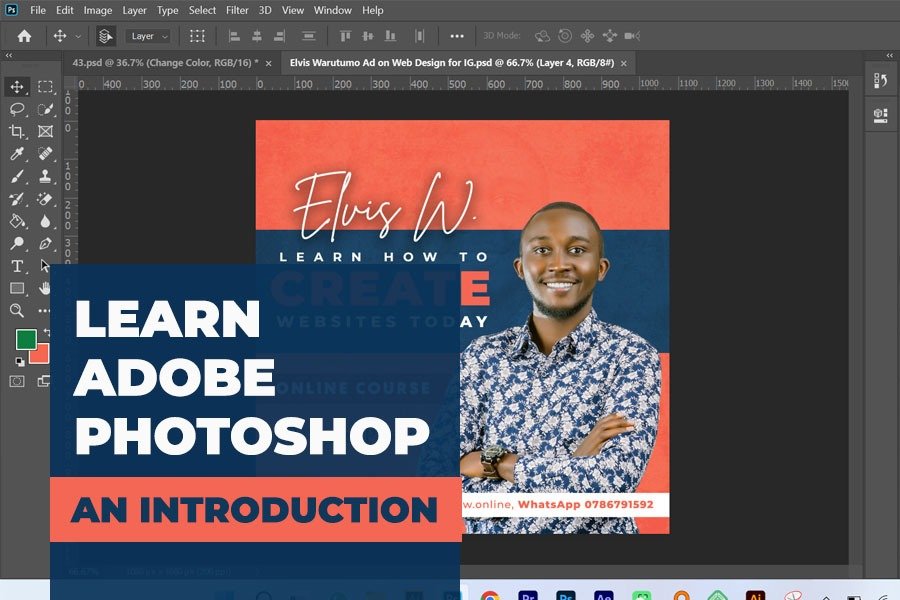Toggle Quick Mask mode
The width and height of the screenshot is (900, 600).
pos(17,381)
